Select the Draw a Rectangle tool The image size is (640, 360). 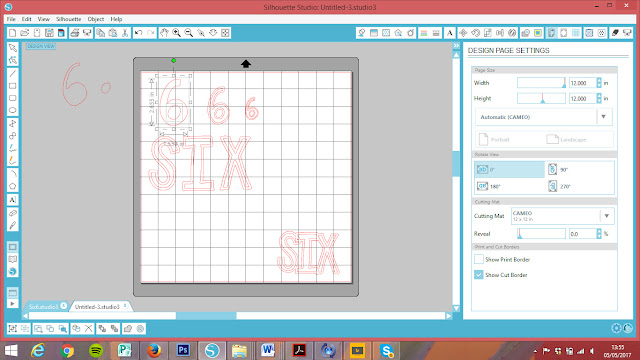coord(13,86)
